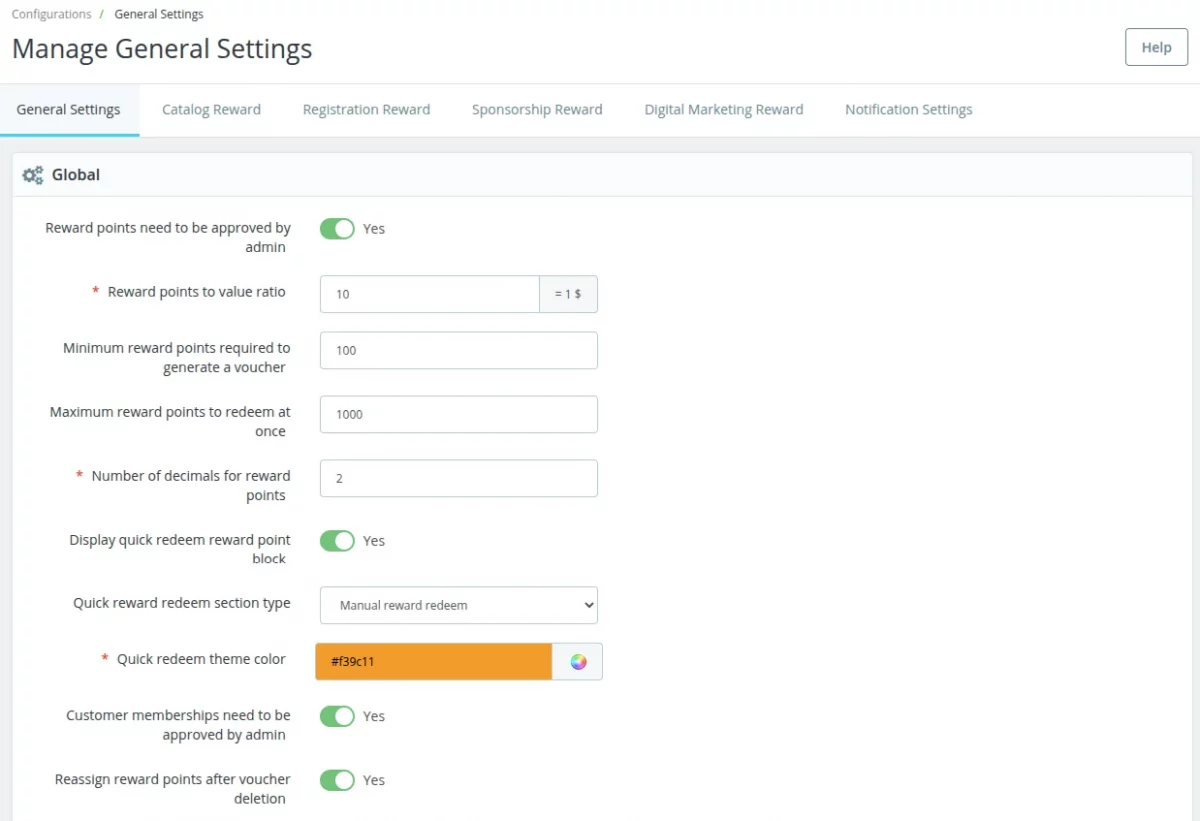Viewport: 1200px width, 821px height.
Task: Switch to the Digital Marketing Reward tab
Action: click(x=723, y=109)
